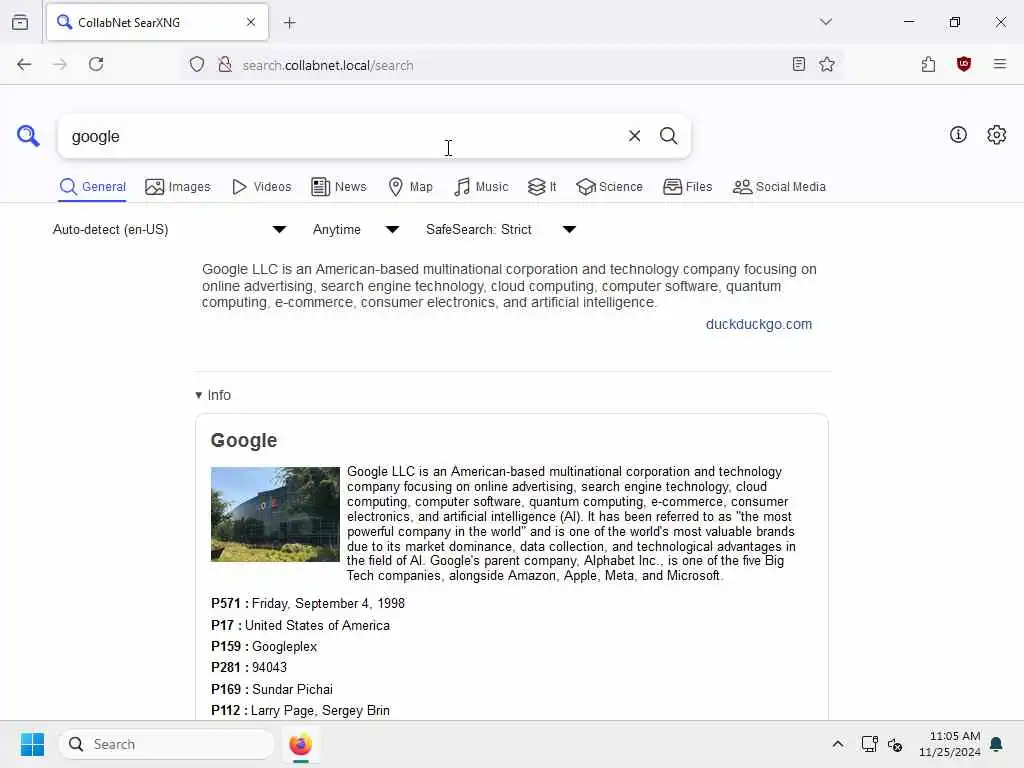
Task: Select P112 Larry Page, Sergey Brin row
Action: [300, 711]
